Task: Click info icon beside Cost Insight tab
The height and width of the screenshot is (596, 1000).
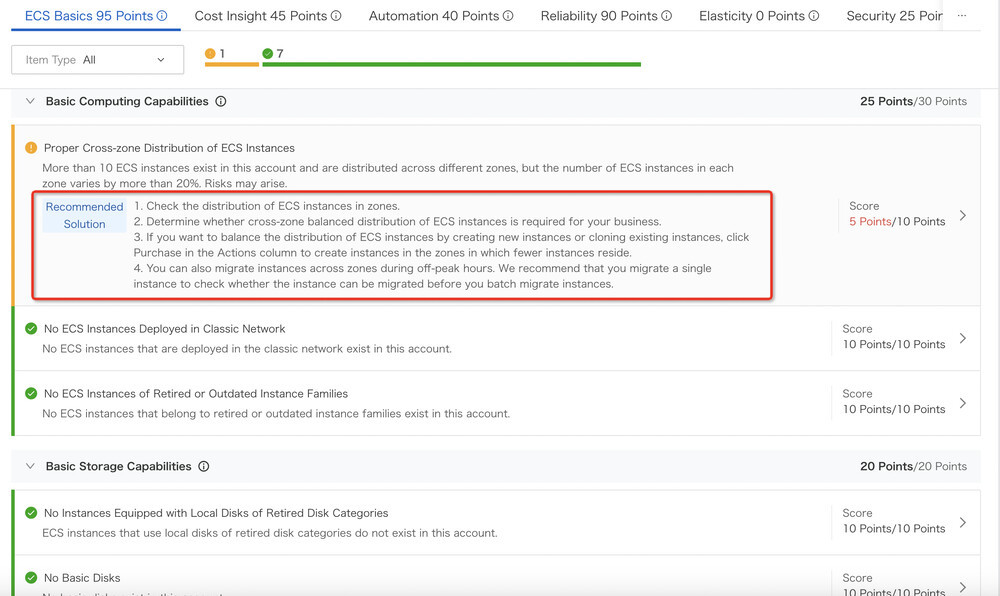Action: (336, 16)
